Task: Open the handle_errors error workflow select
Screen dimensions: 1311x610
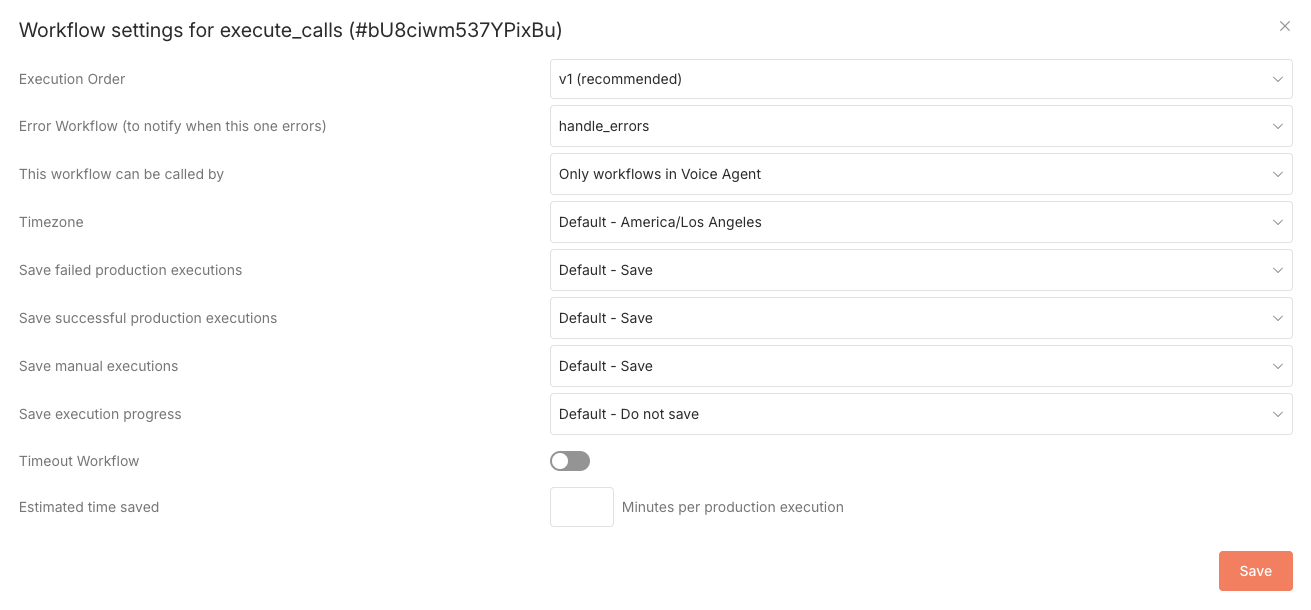Action: [x=900, y=127]
